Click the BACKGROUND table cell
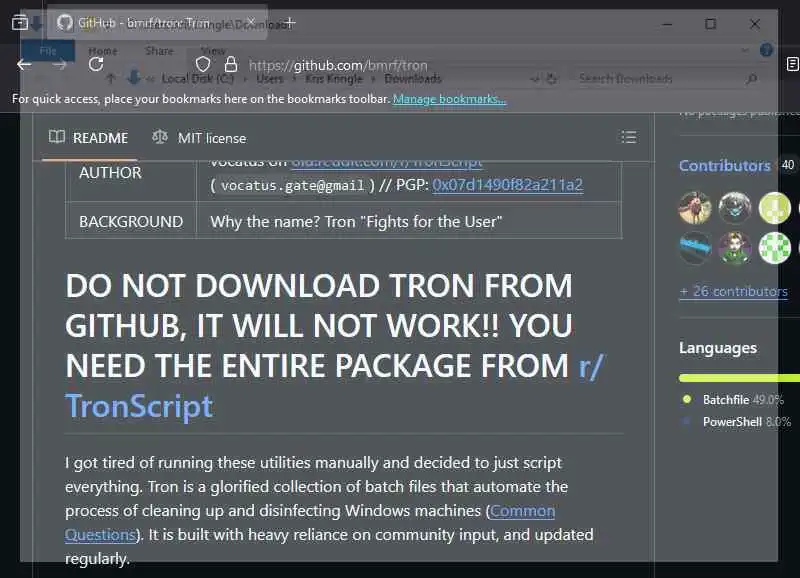This screenshot has height=578, width=800. (131, 221)
